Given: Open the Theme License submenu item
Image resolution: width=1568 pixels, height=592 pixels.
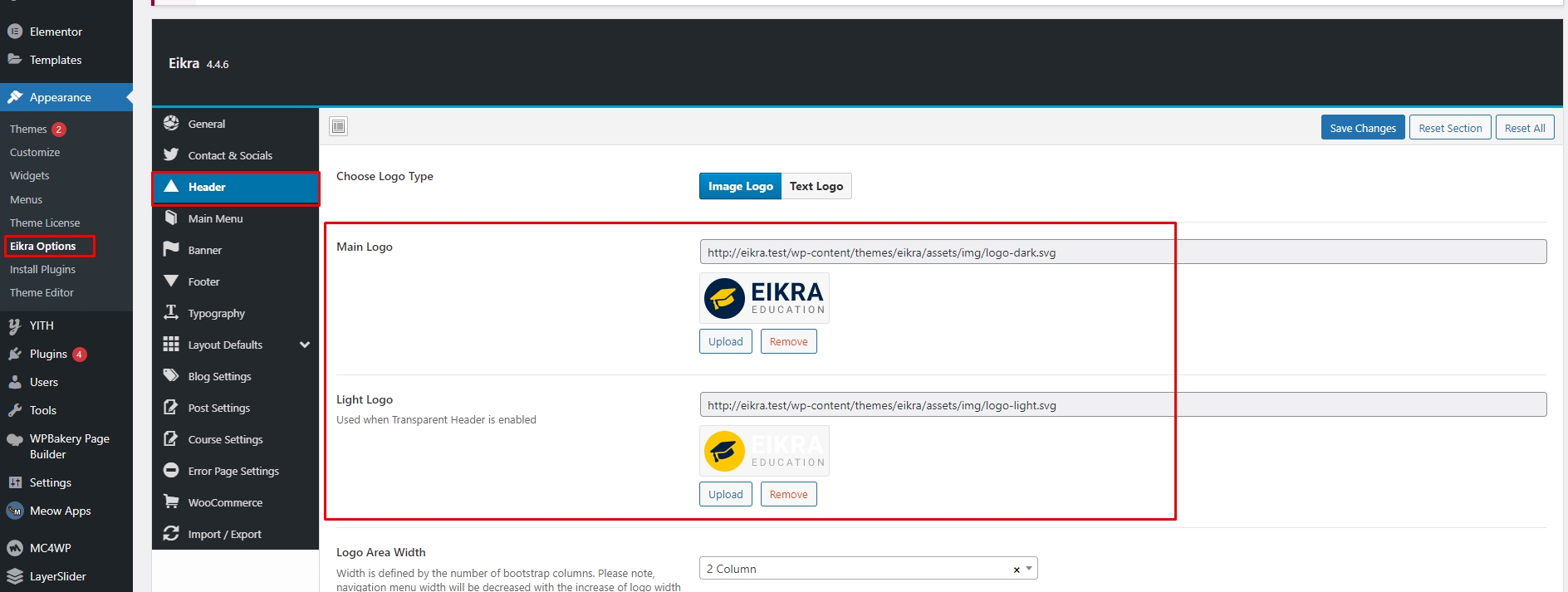Looking at the screenshot, I should pos(45,223).
